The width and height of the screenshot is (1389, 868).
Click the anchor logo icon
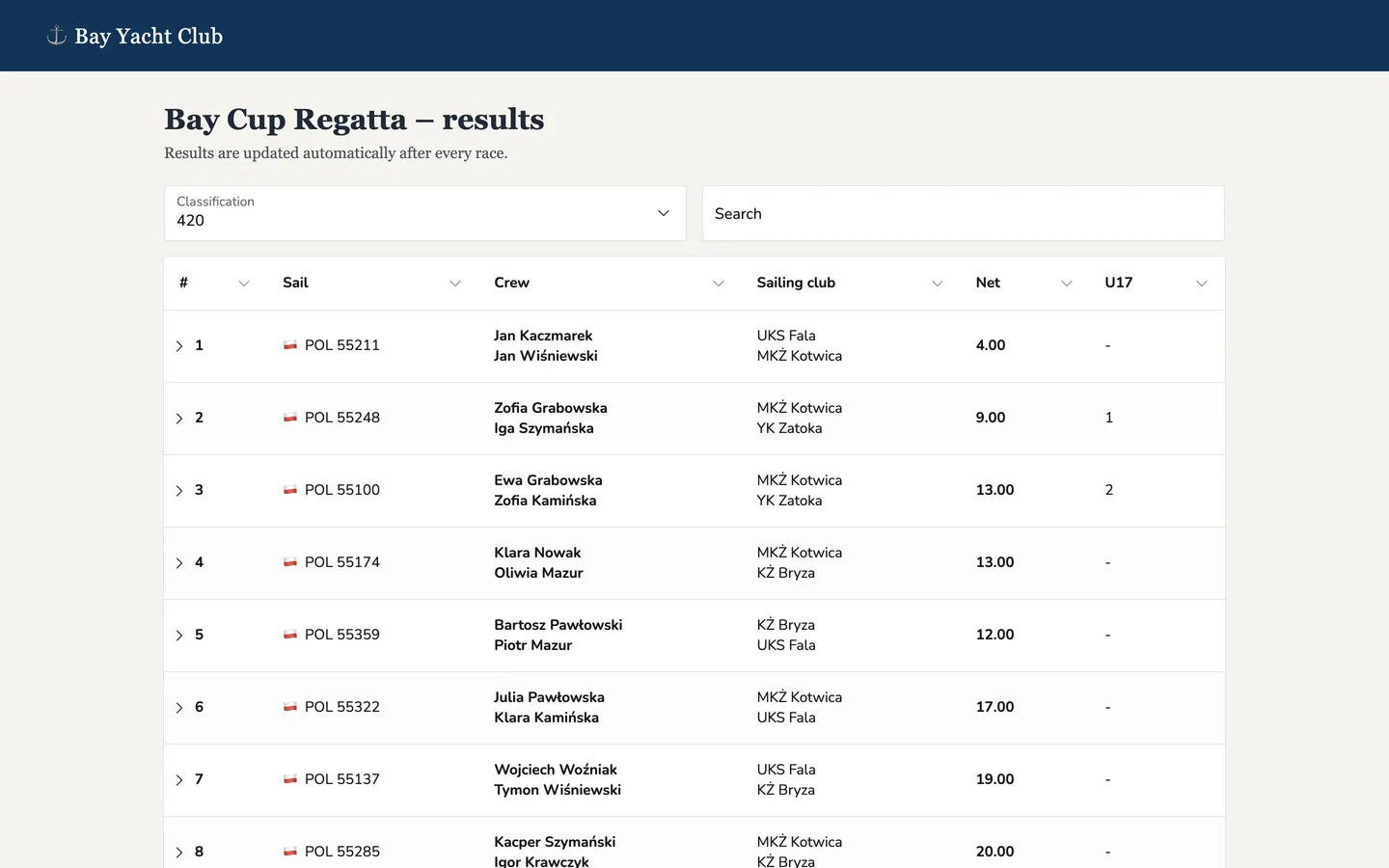tap(57, 36)
